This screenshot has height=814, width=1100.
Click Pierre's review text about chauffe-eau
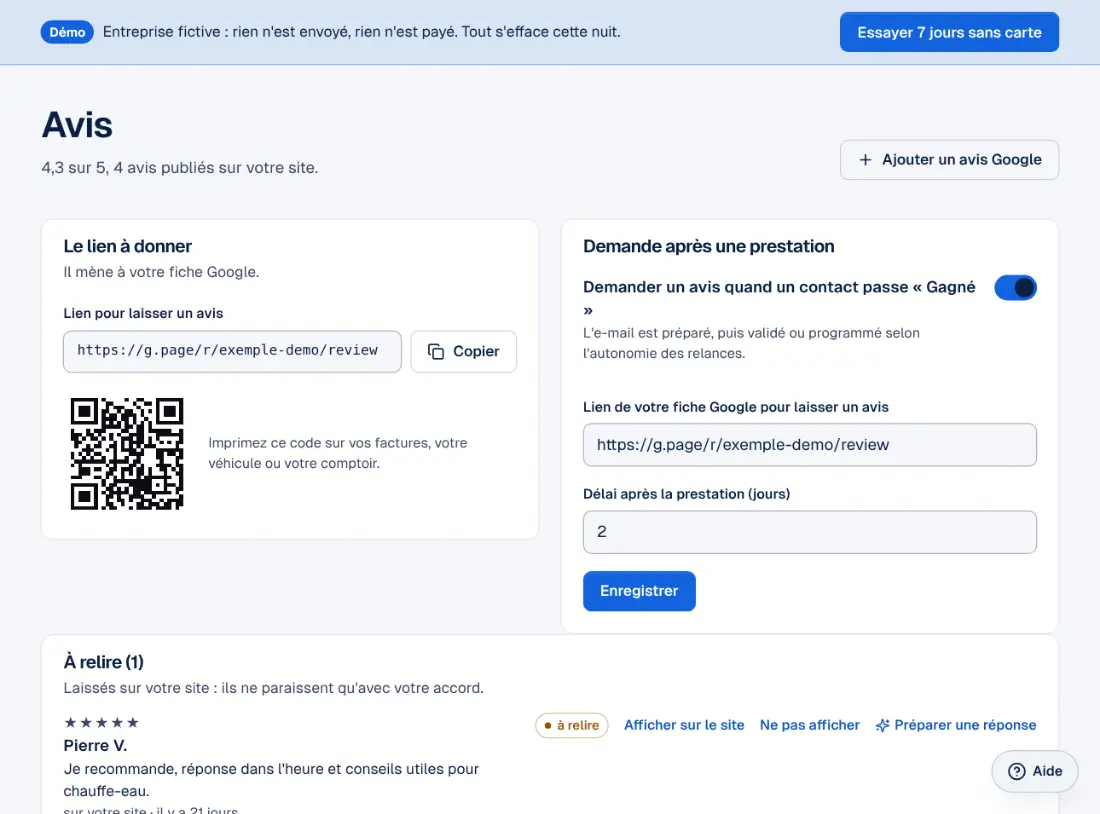pos(271,780)
